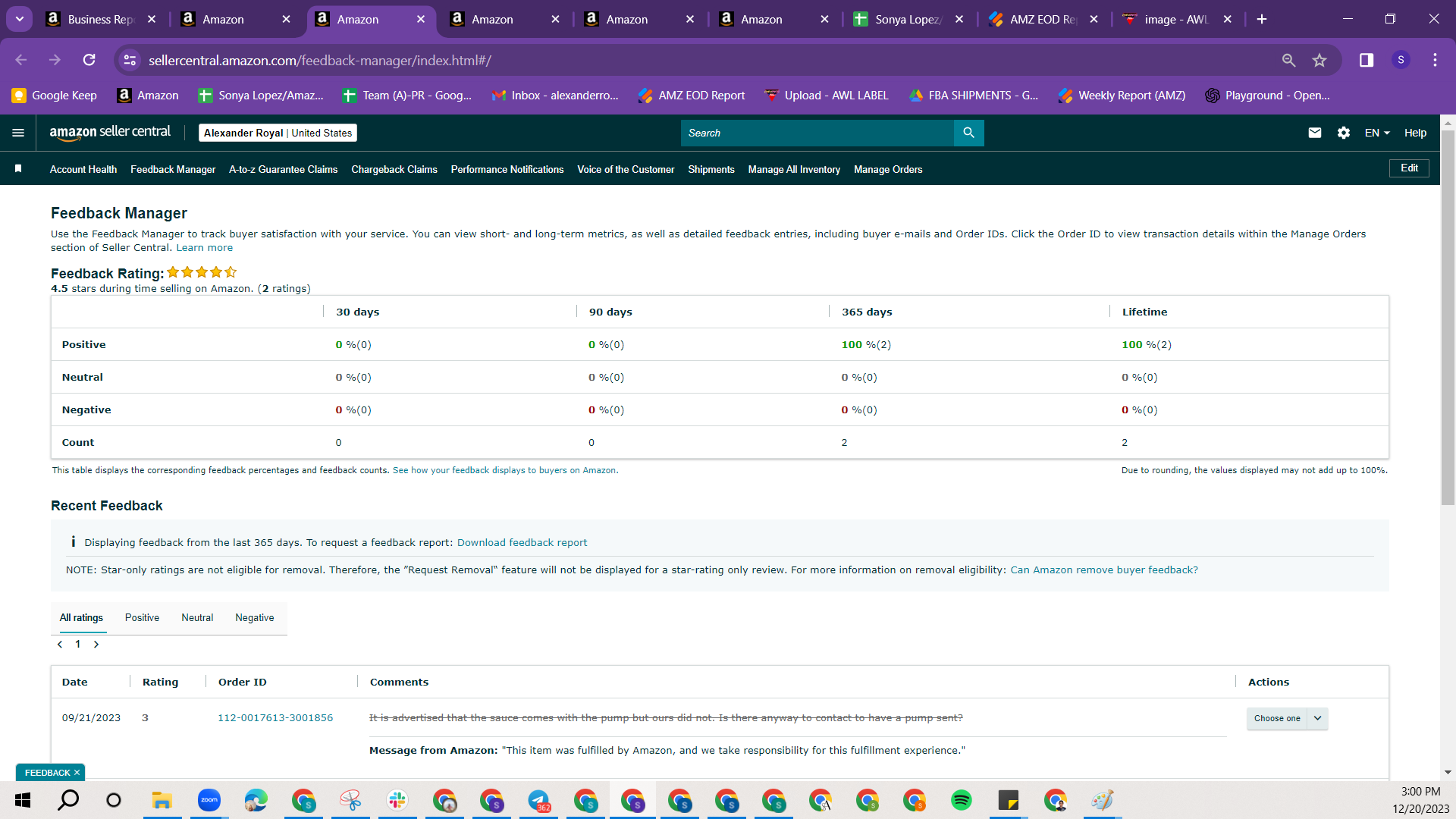The height and width of the screenshot is (819, 1456).
Task: Open Telegram from the taskbar
Action: pos(538,800)
